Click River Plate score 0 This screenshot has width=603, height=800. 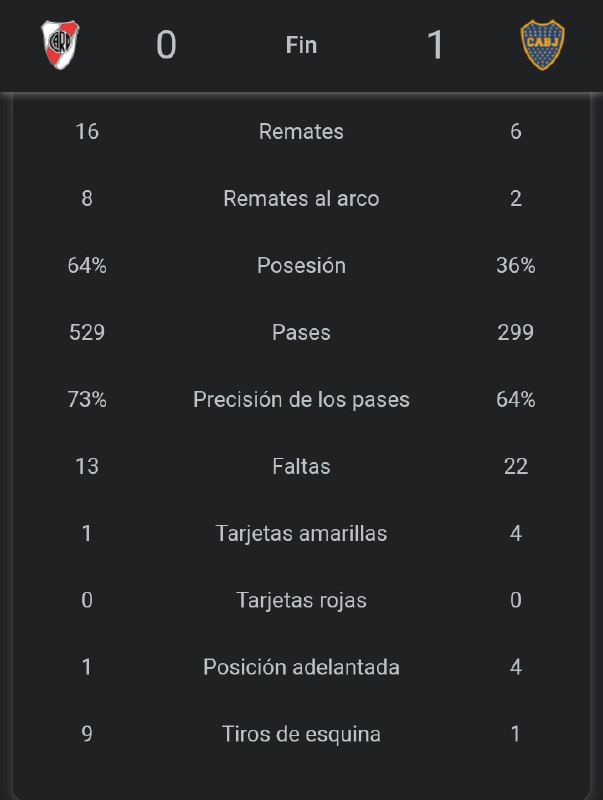[x=166, y=45]
